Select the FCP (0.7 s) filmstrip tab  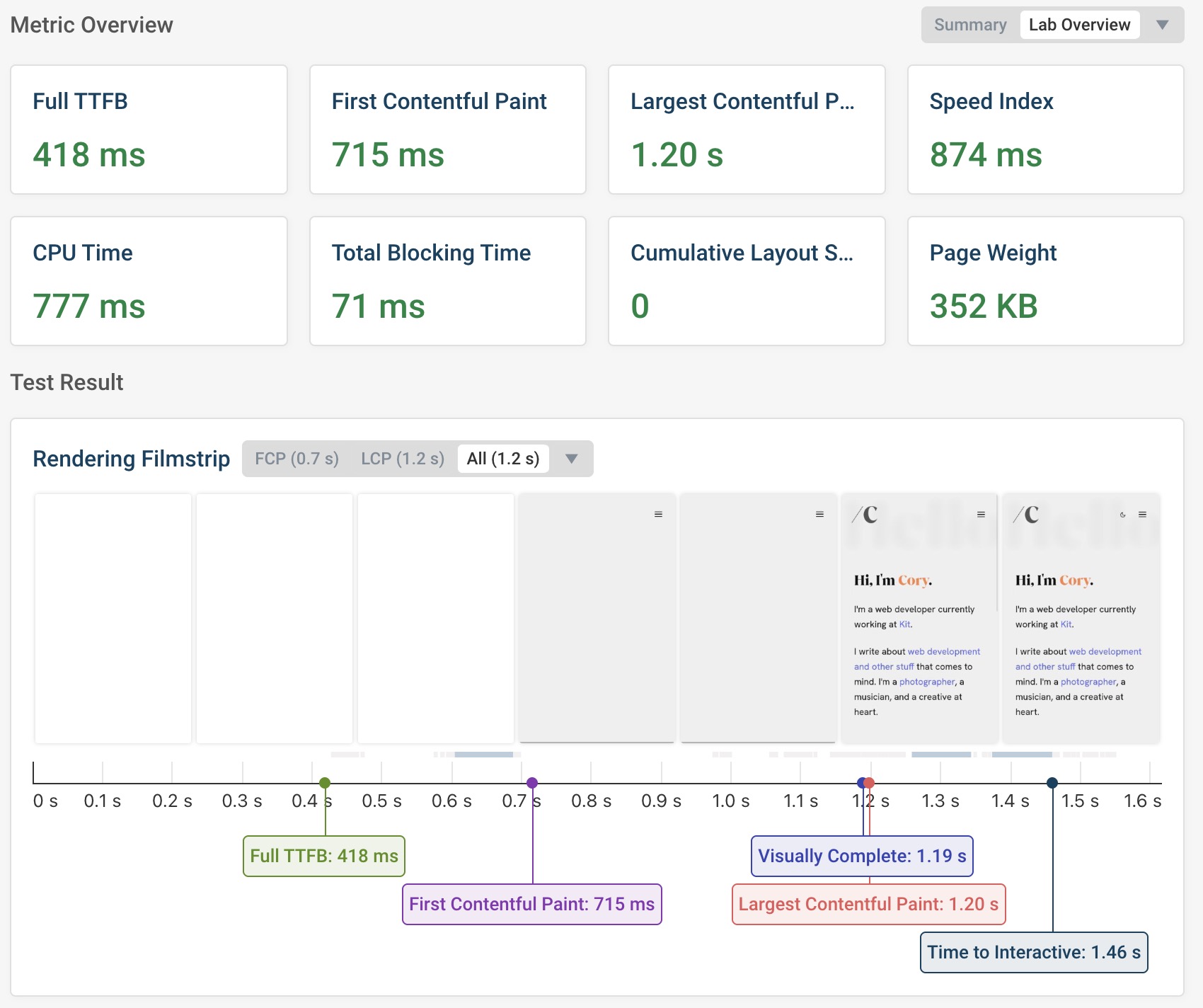[x=297, y=459]
